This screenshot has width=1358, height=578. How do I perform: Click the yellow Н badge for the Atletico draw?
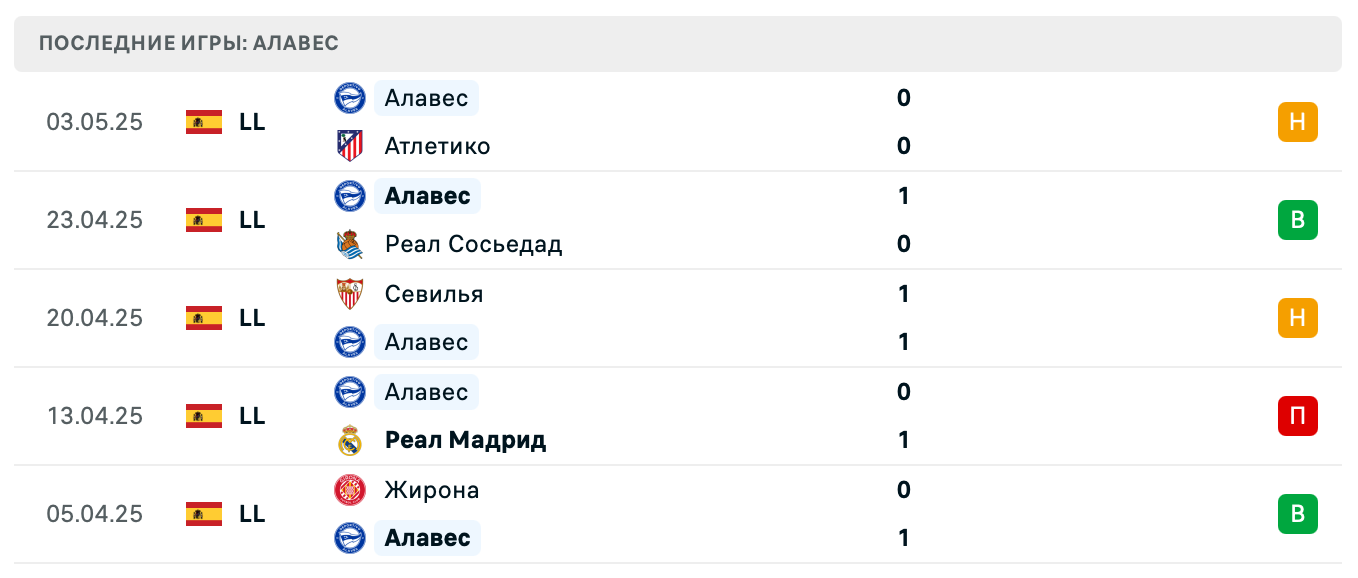click(x=1298, y=122)
